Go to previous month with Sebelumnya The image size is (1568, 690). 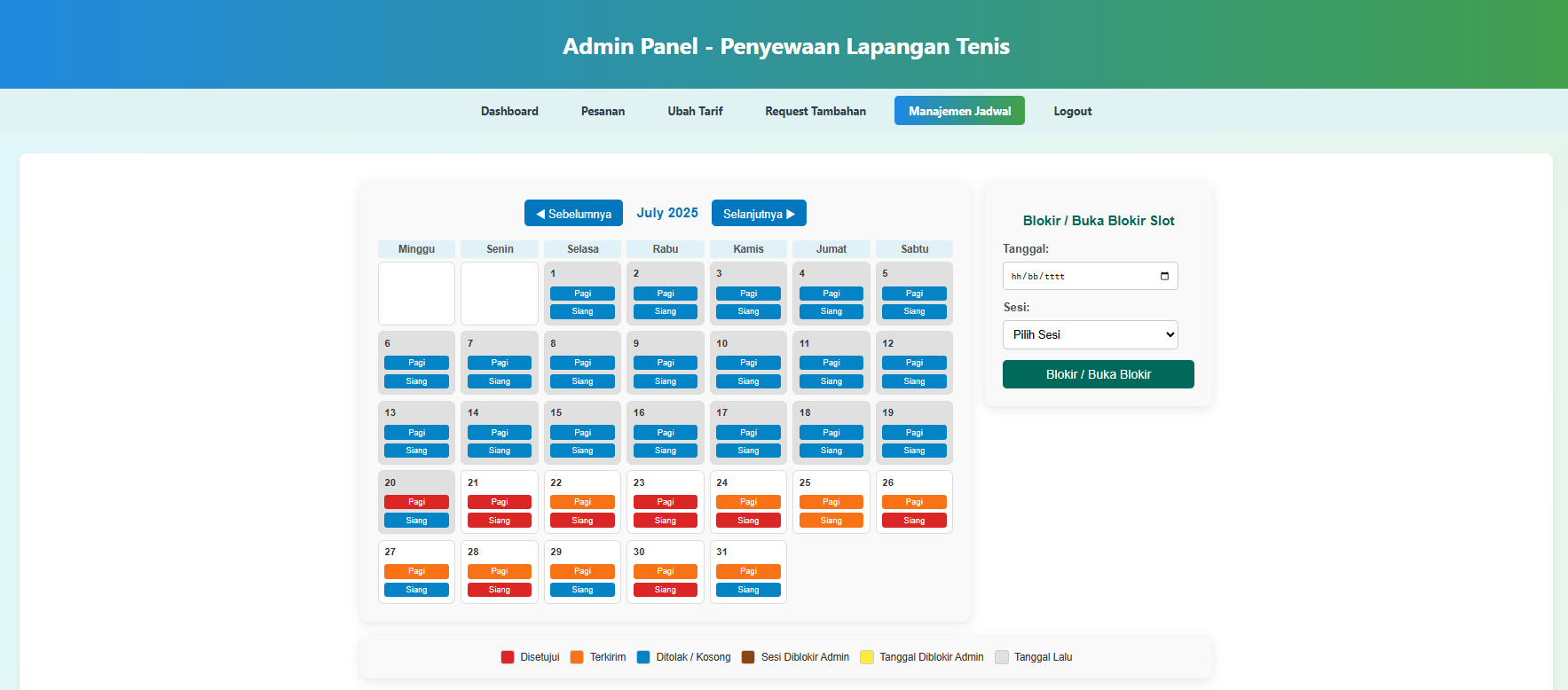pyautogui.click(x=573, y=214)
